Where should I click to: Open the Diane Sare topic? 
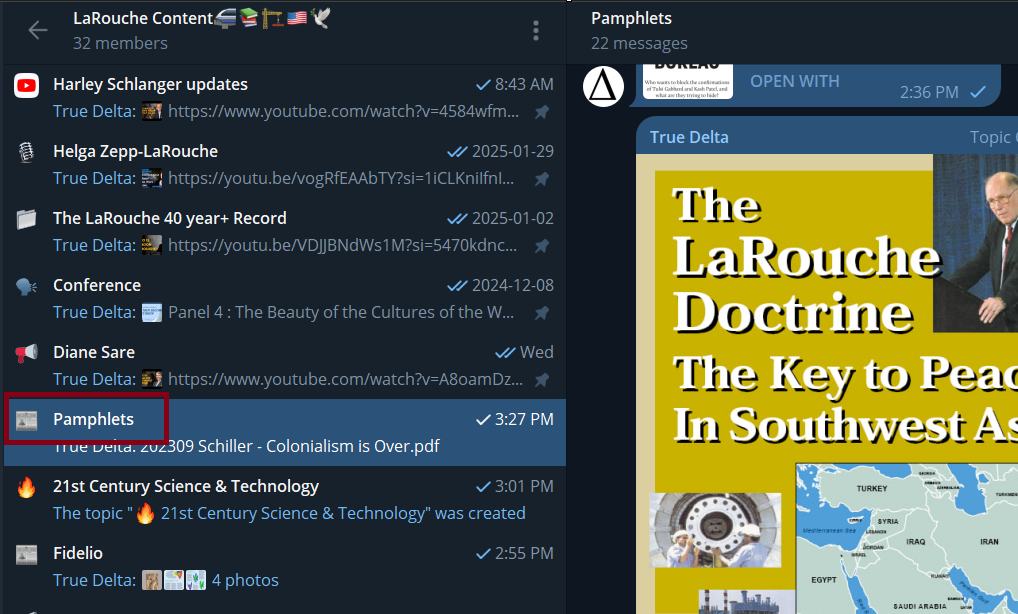285,365
